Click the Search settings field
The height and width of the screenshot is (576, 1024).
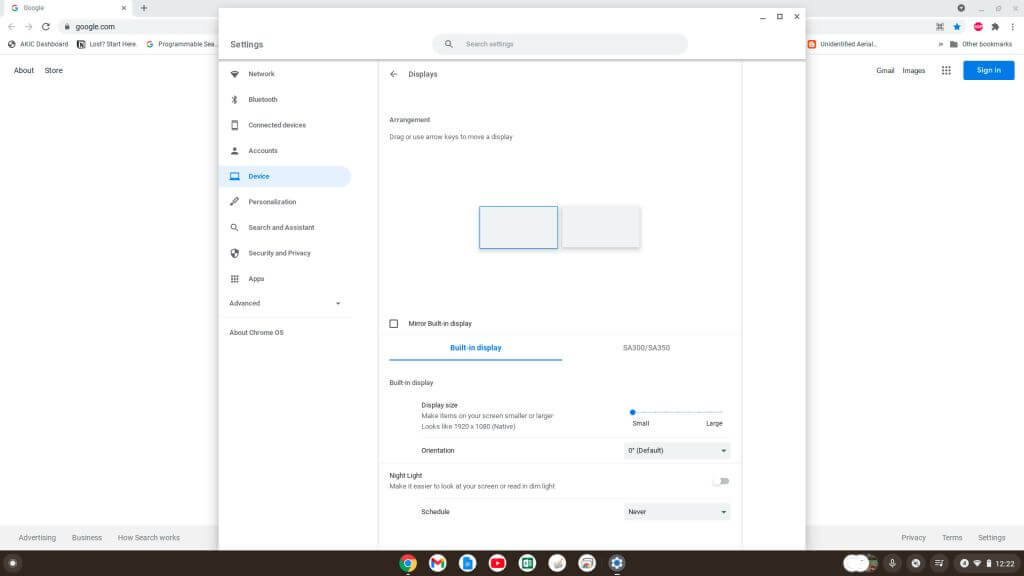click(x=560, y=44)
